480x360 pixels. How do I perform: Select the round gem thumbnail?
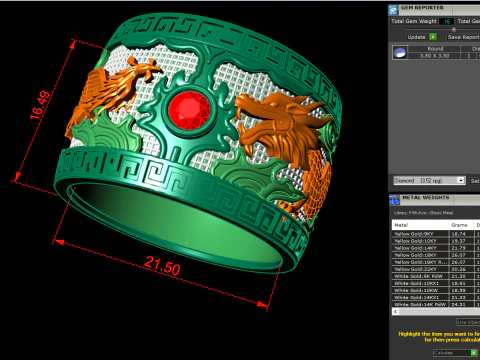pos(400,52)
